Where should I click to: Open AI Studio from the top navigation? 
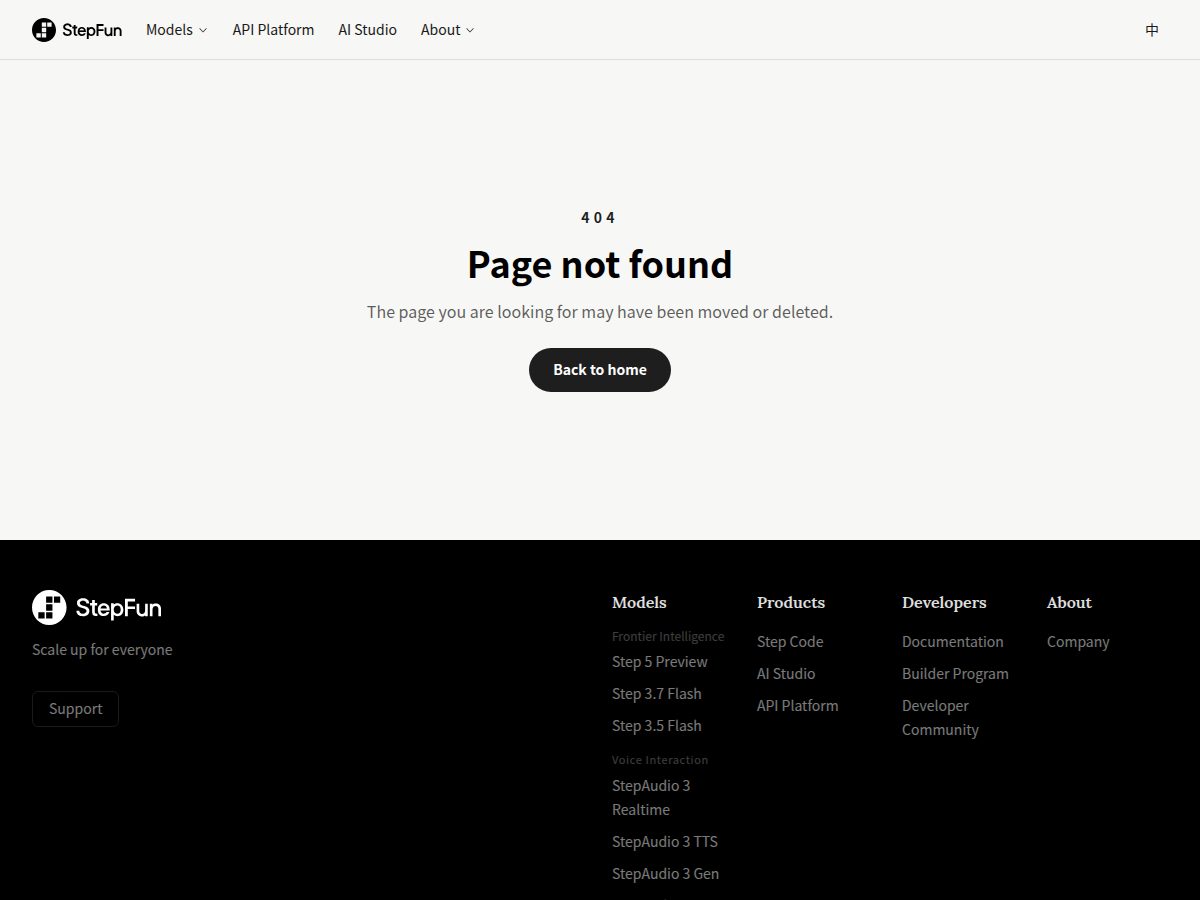[x=367, y=30]
